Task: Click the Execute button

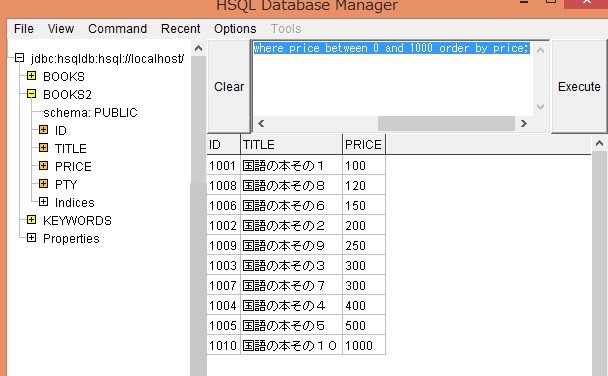Action: (x=579, y=86)
